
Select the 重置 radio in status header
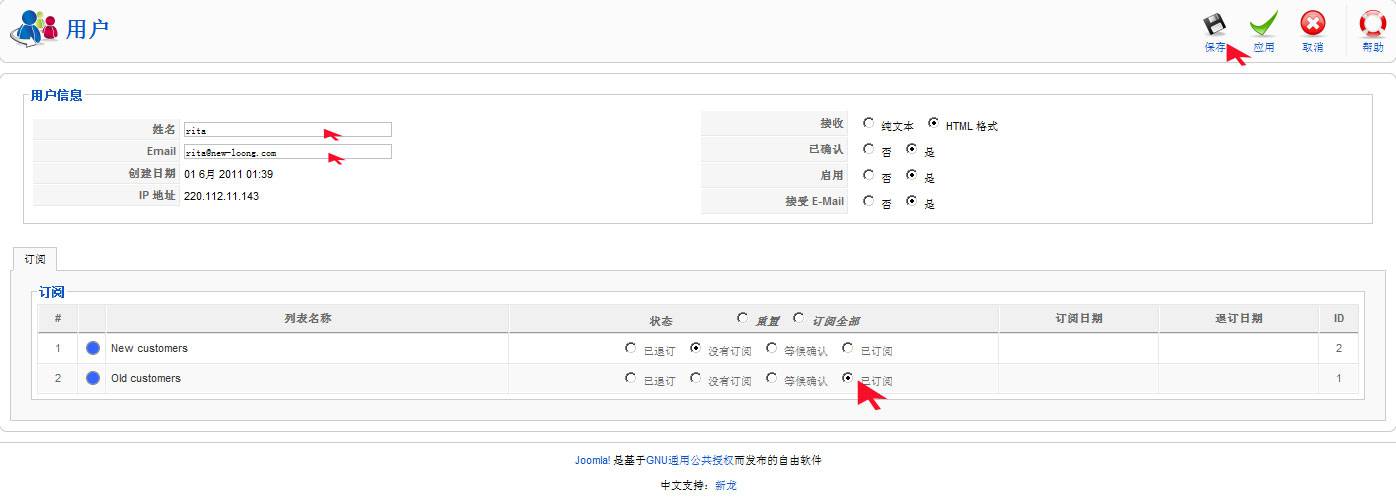(x=742, y=318)
